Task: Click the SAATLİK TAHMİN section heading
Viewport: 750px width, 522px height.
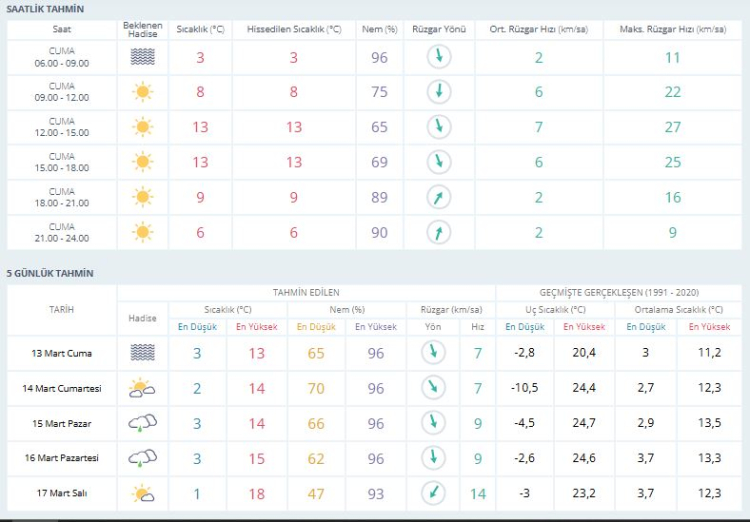Action: click(46, 9)
